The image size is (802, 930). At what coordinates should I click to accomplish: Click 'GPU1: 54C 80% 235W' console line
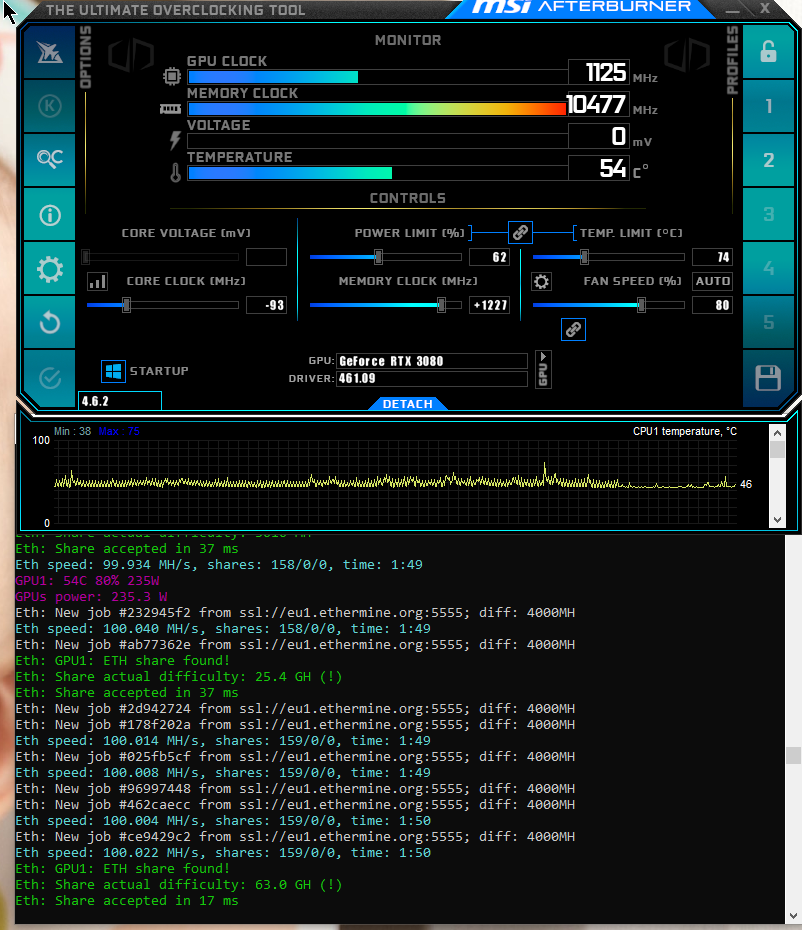pos(87,581)
